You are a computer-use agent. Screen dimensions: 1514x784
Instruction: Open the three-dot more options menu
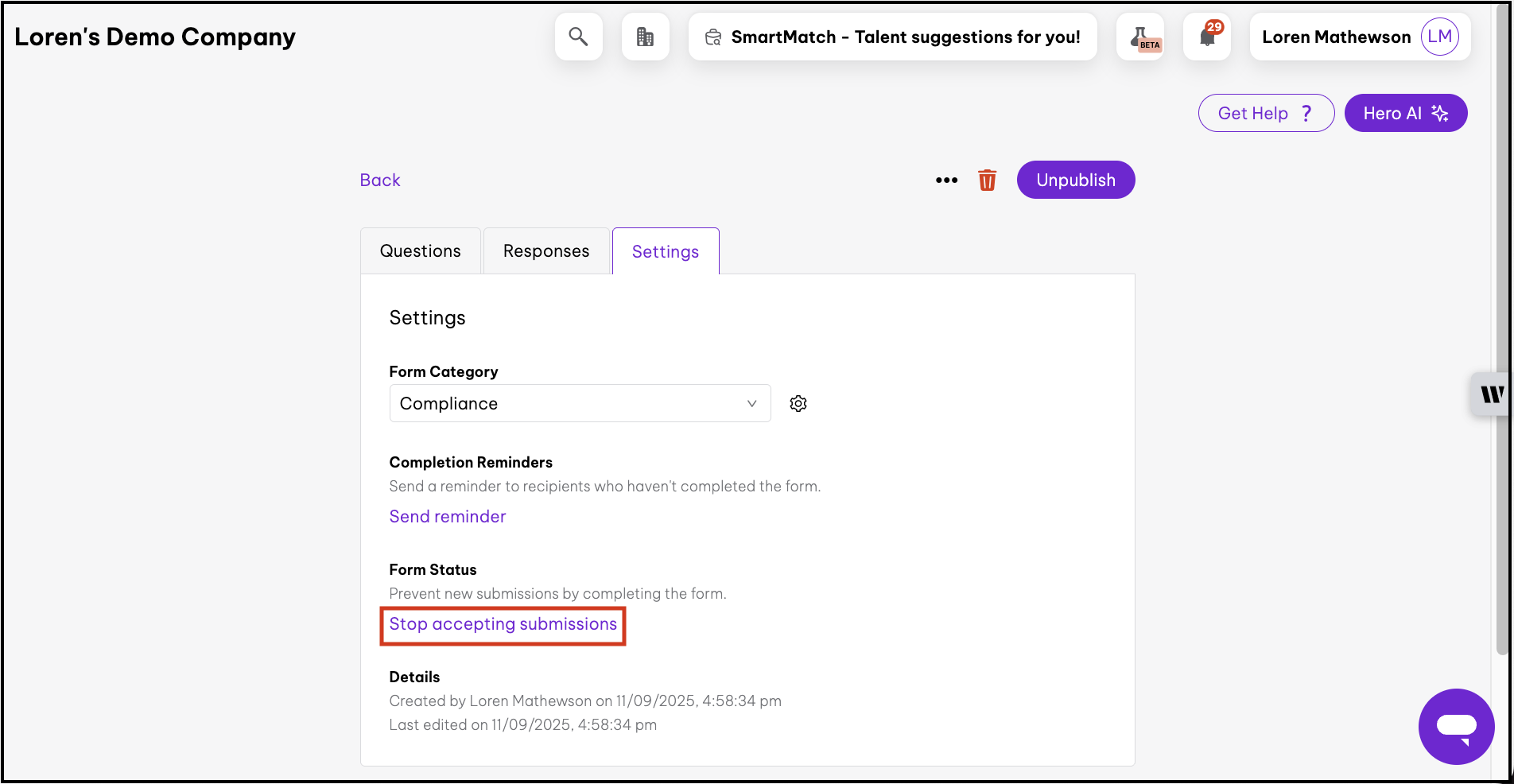[946, 180]
